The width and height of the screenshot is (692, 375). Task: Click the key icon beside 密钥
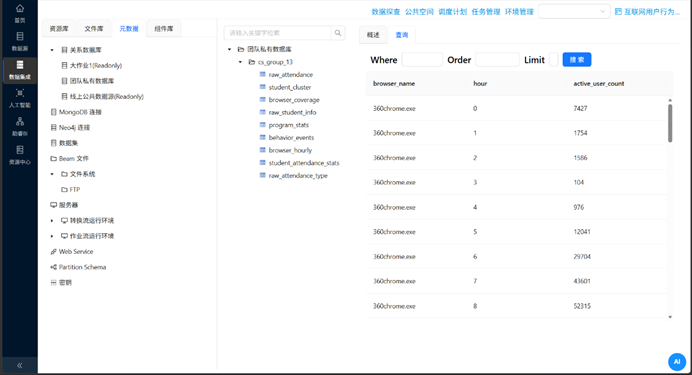(x=53, y=282)
